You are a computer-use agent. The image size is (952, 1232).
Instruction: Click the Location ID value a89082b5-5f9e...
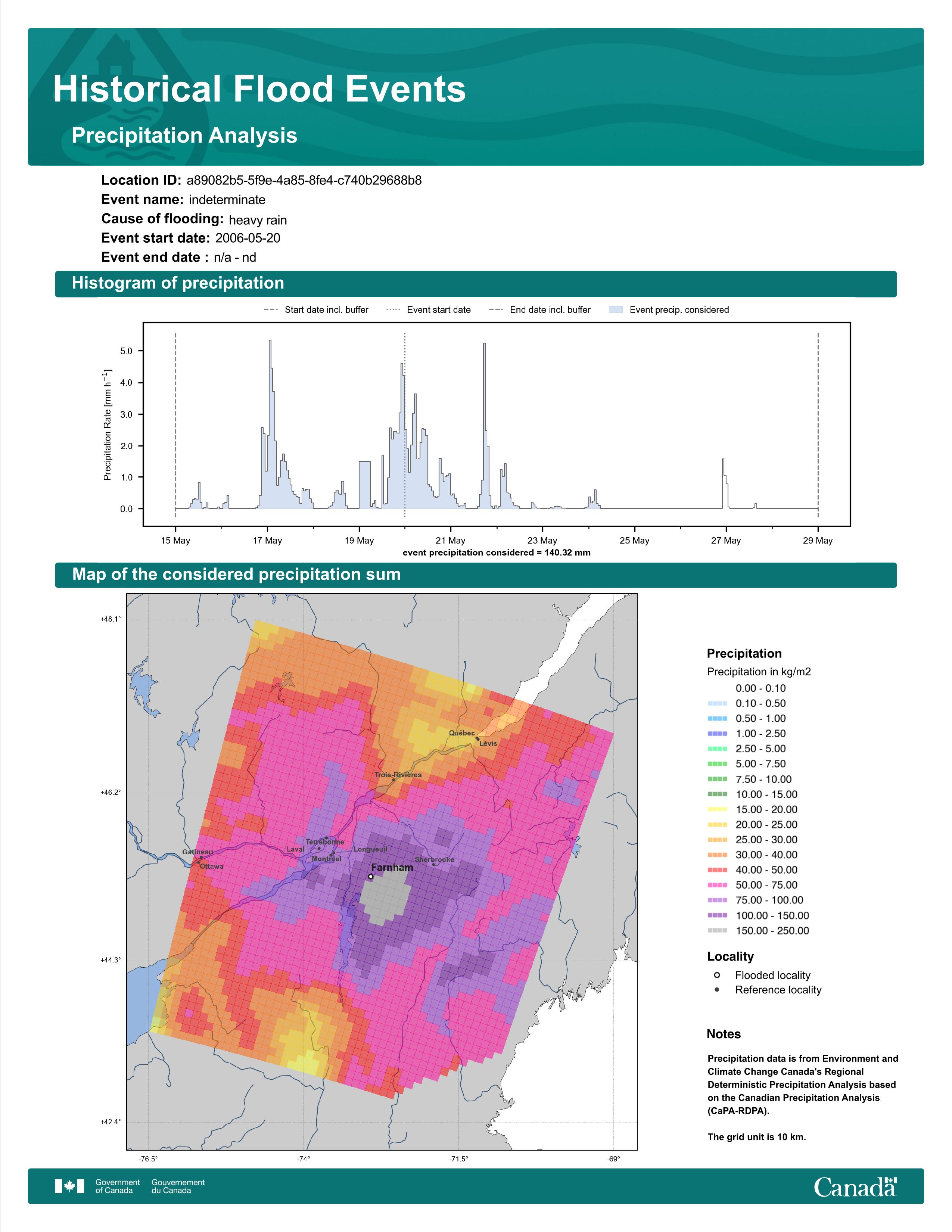coord(304,181)
